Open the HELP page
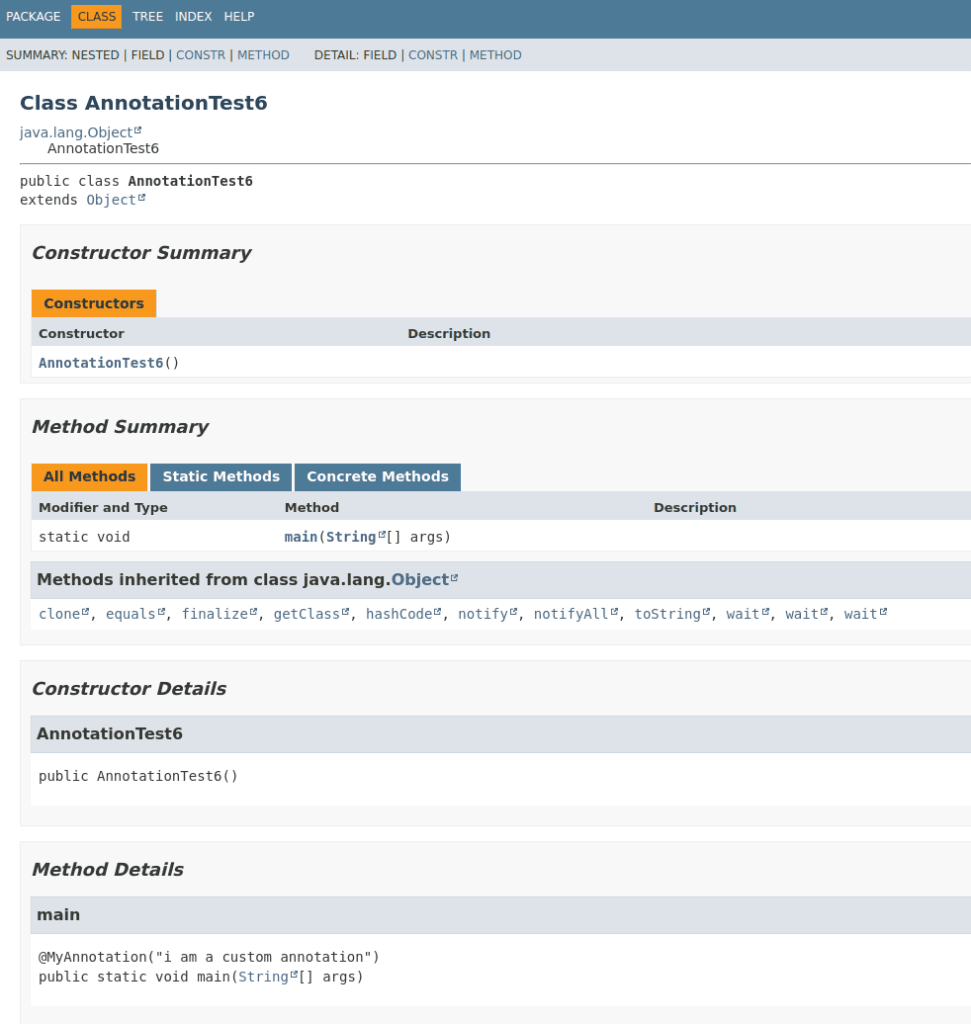Image resolution: width=971 pixels, height=1024 pixels. point(239,16)
